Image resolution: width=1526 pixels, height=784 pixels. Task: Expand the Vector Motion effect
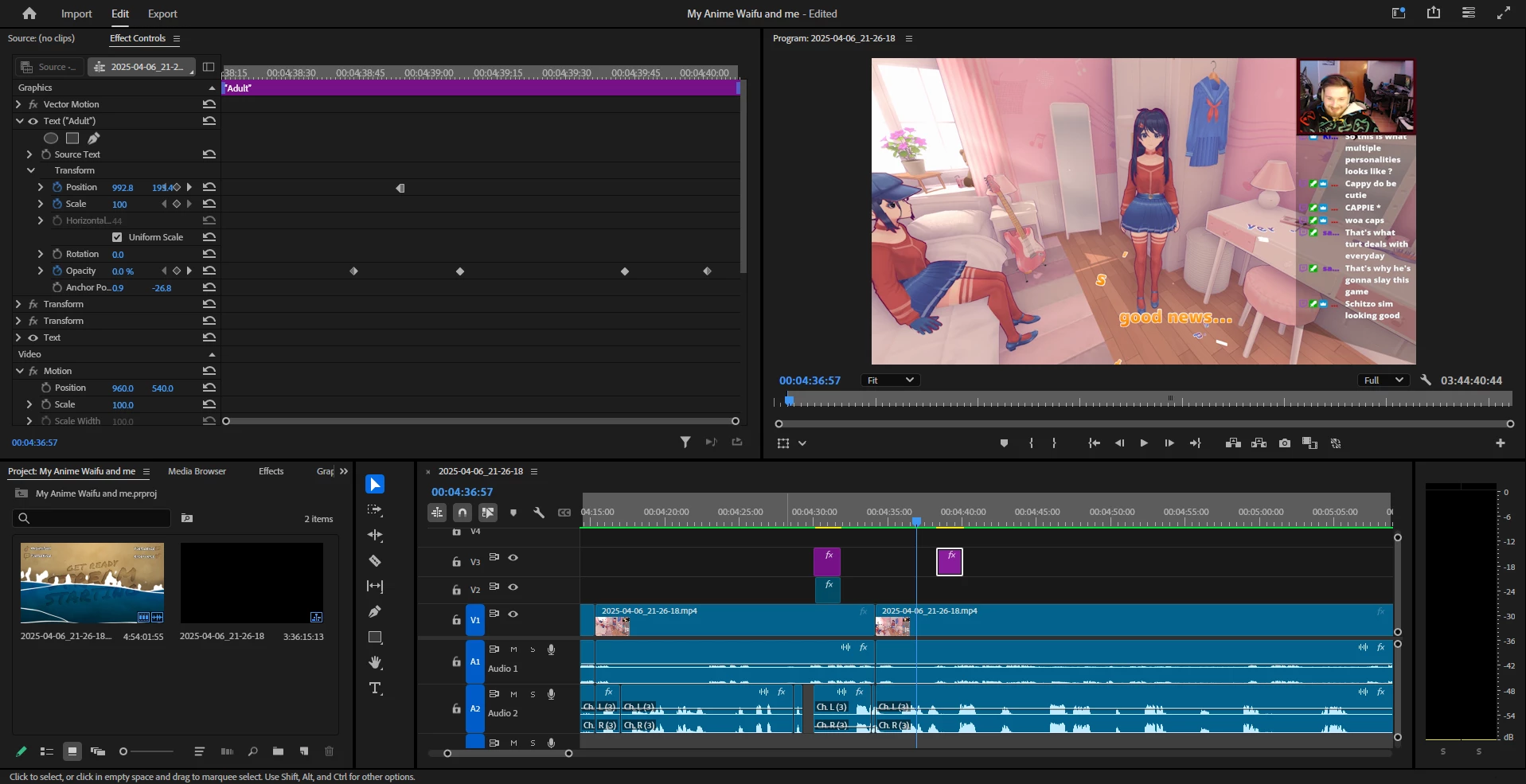[18, 104]
